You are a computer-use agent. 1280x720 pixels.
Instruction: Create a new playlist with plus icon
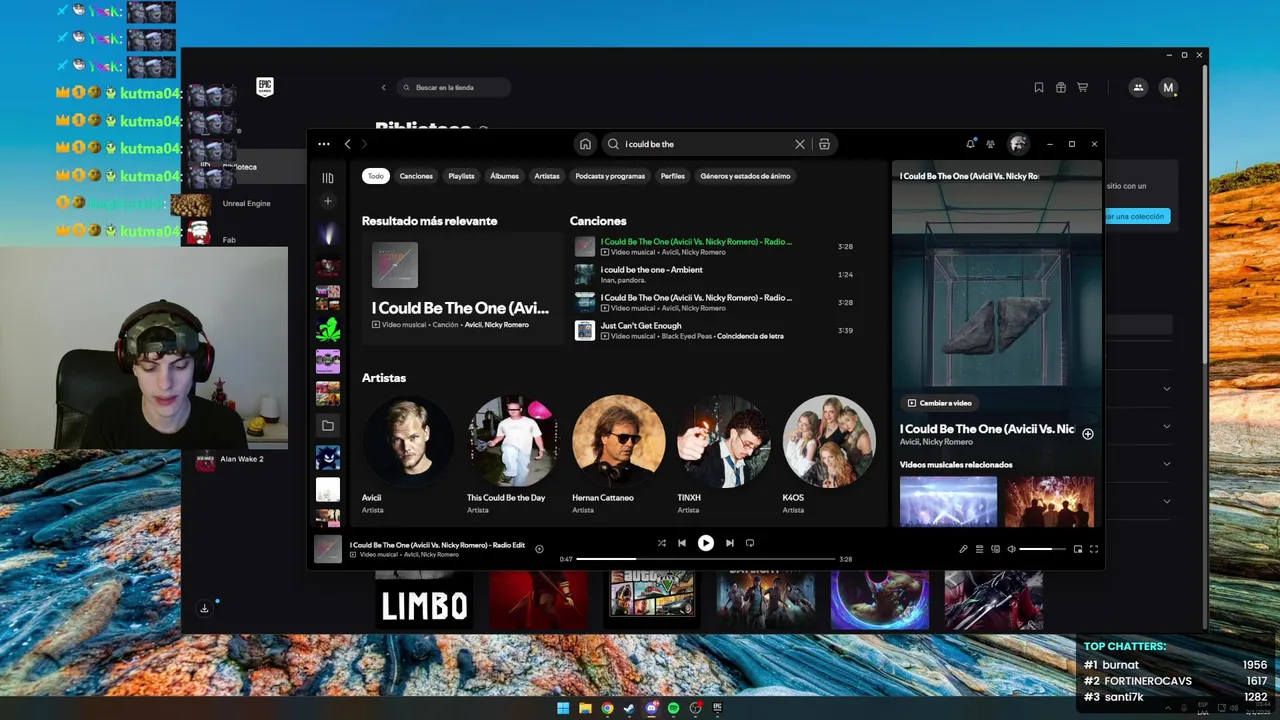pyautogui.click(x=328, y=201)
